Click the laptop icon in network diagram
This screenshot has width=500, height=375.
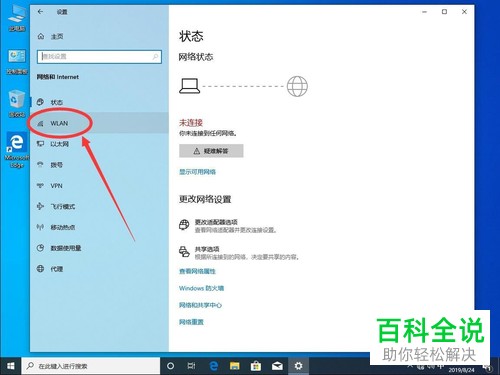(x=189, y=86)
